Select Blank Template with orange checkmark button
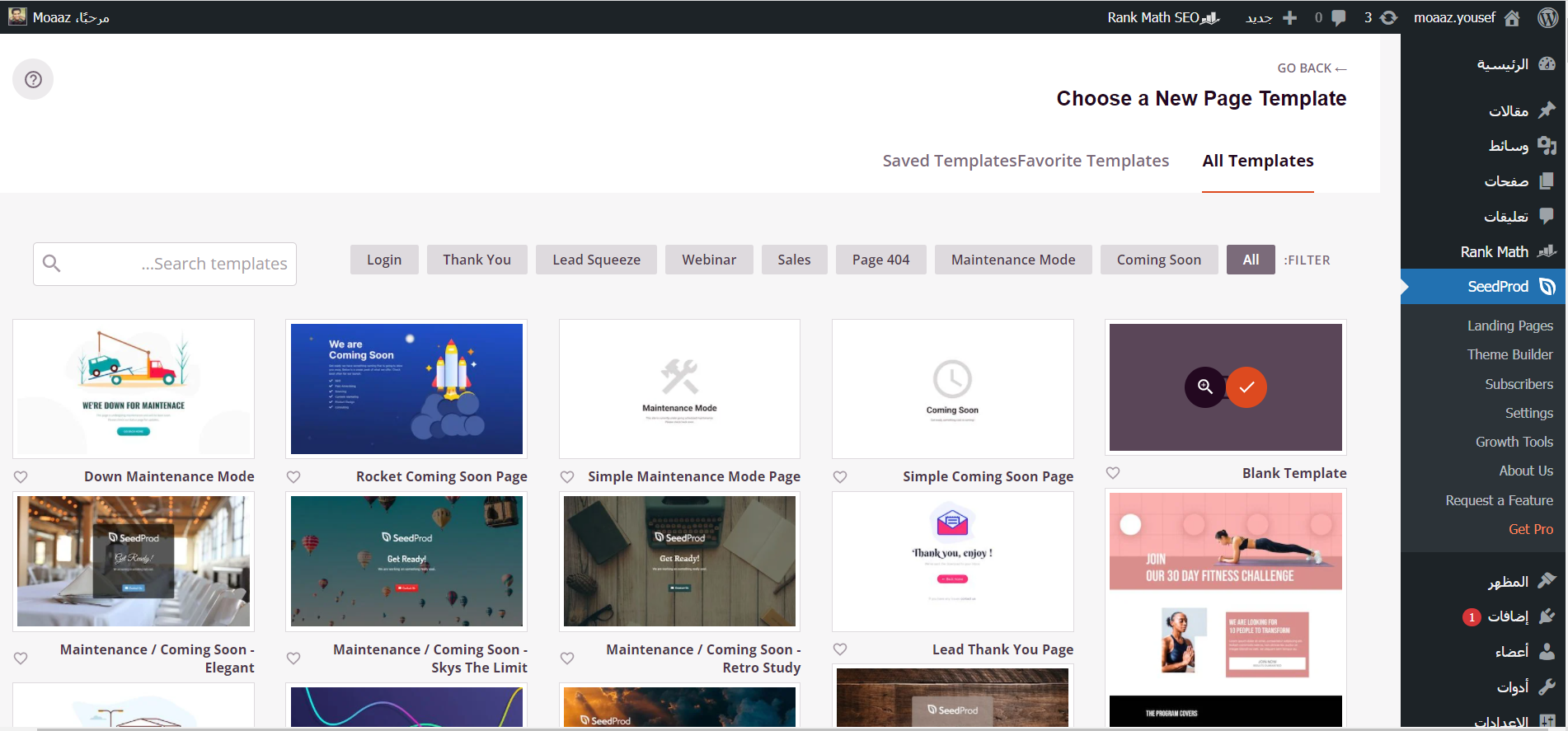The image size is (1568, 731). click(1246, 387)
